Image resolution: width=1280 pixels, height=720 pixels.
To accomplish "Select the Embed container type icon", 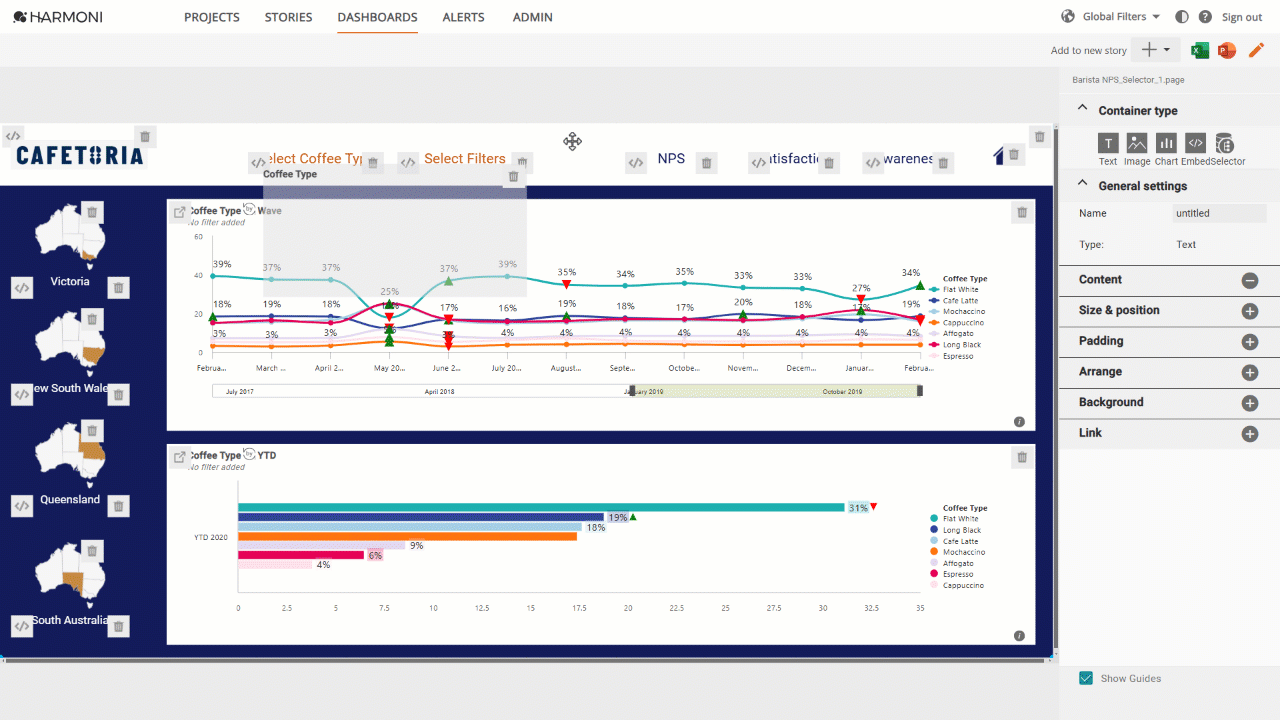I will click(x=1195, y=143).
